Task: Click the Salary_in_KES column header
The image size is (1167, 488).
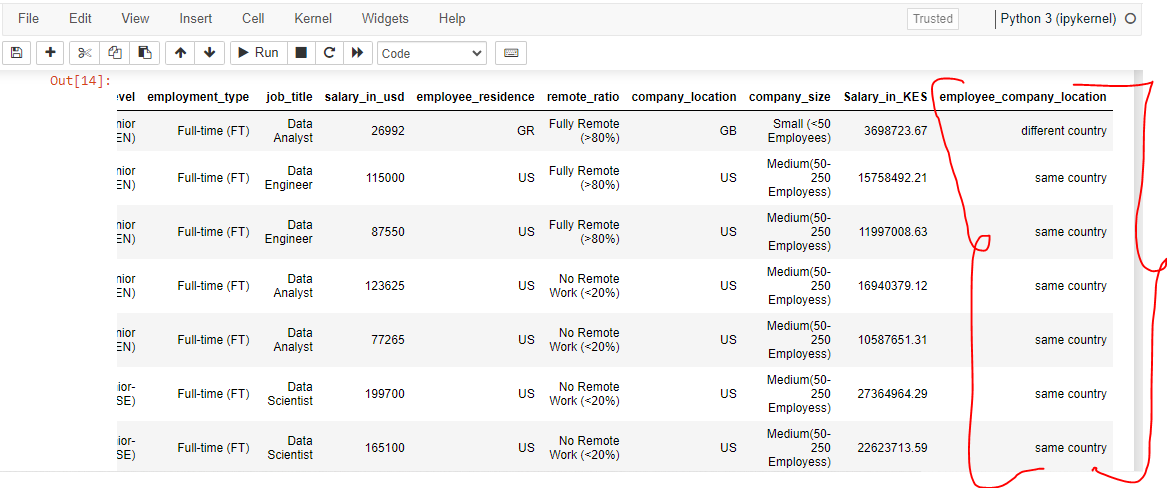Action: pos(885,97)
